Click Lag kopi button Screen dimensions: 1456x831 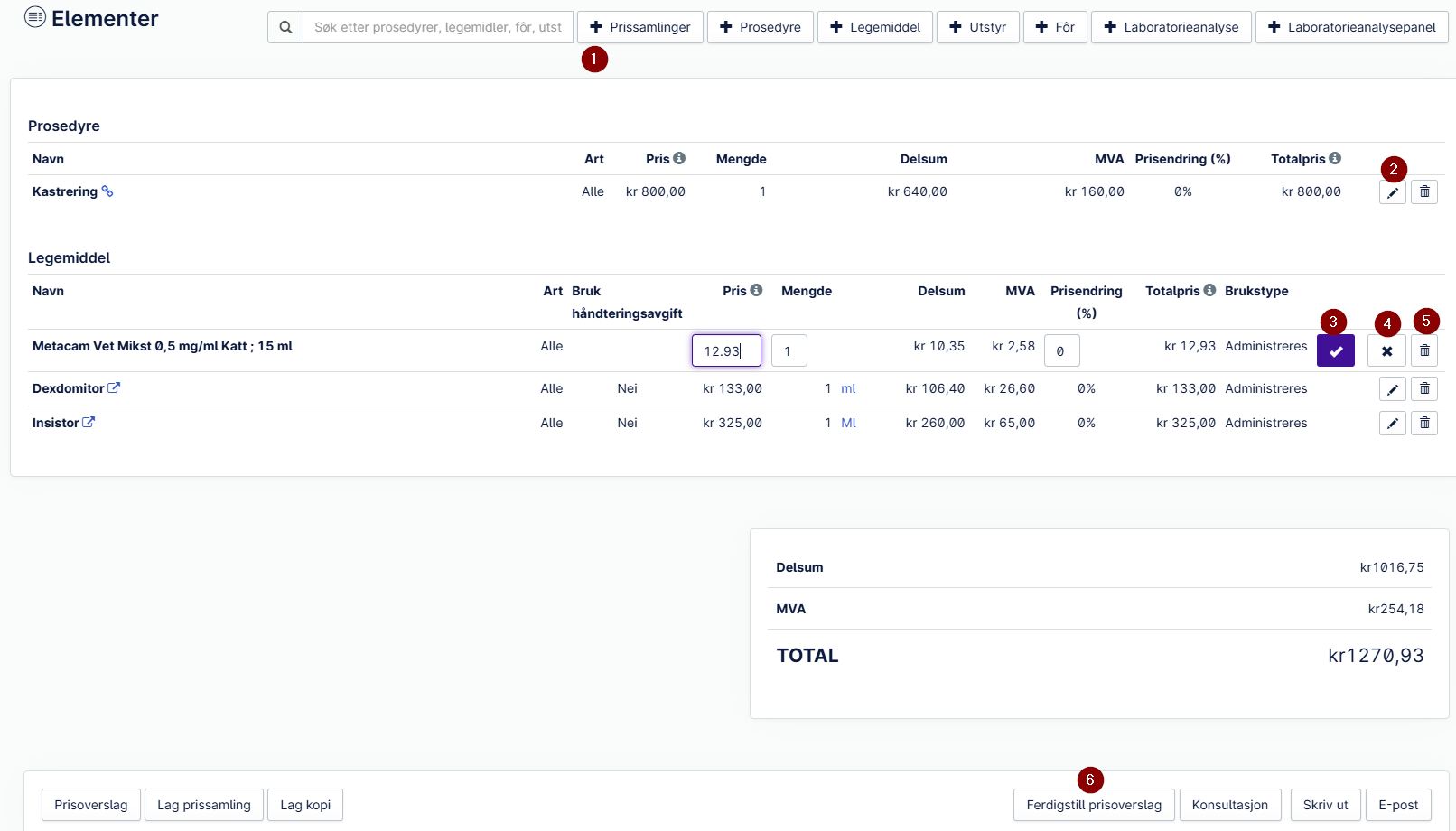[x=305, y=805]
